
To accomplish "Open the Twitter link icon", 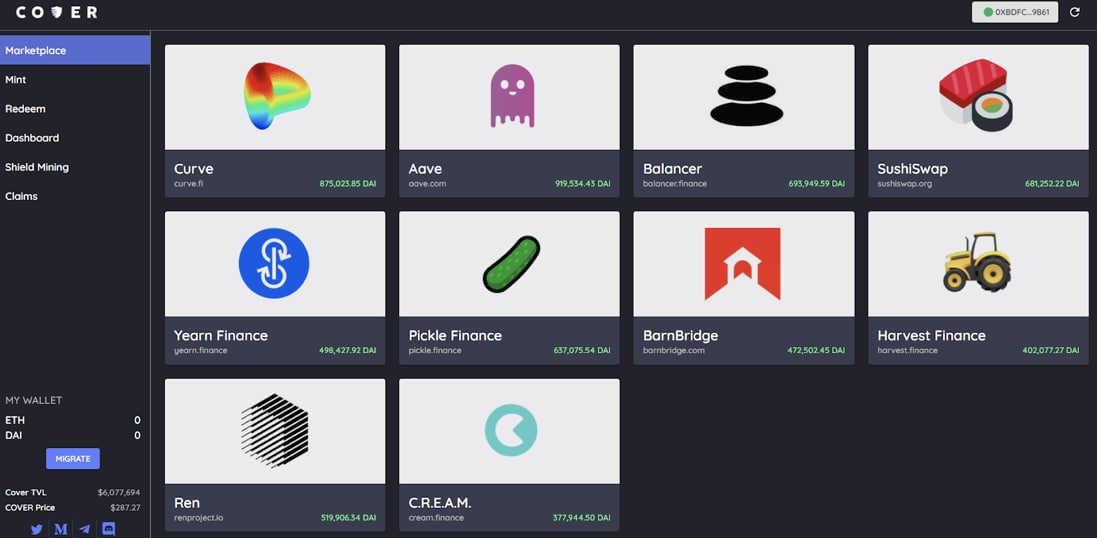I will click(x=36, y=530).
